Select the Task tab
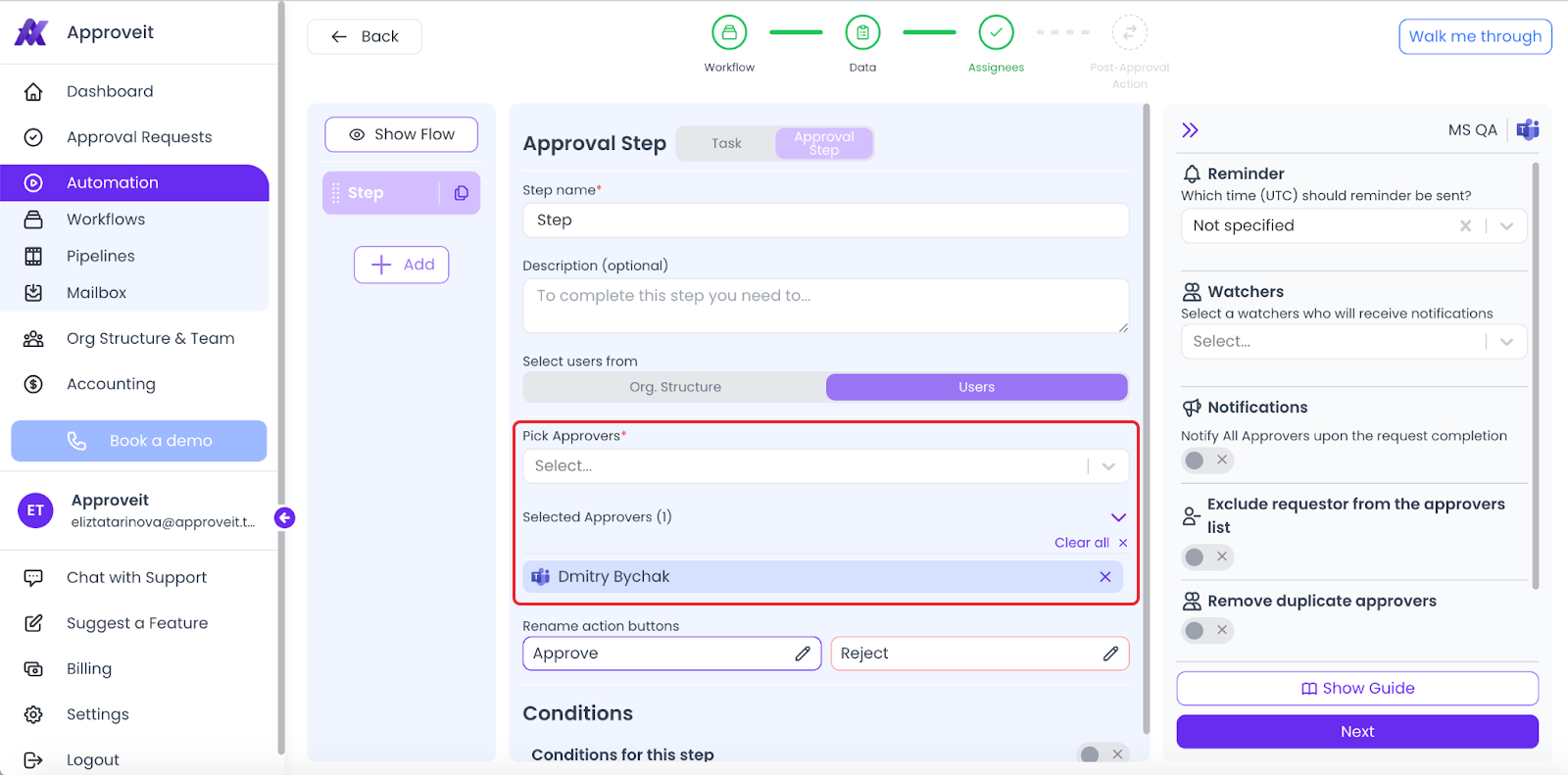Image resolution: width=1568 pixels, height=775 pixels. coord(726,143)
